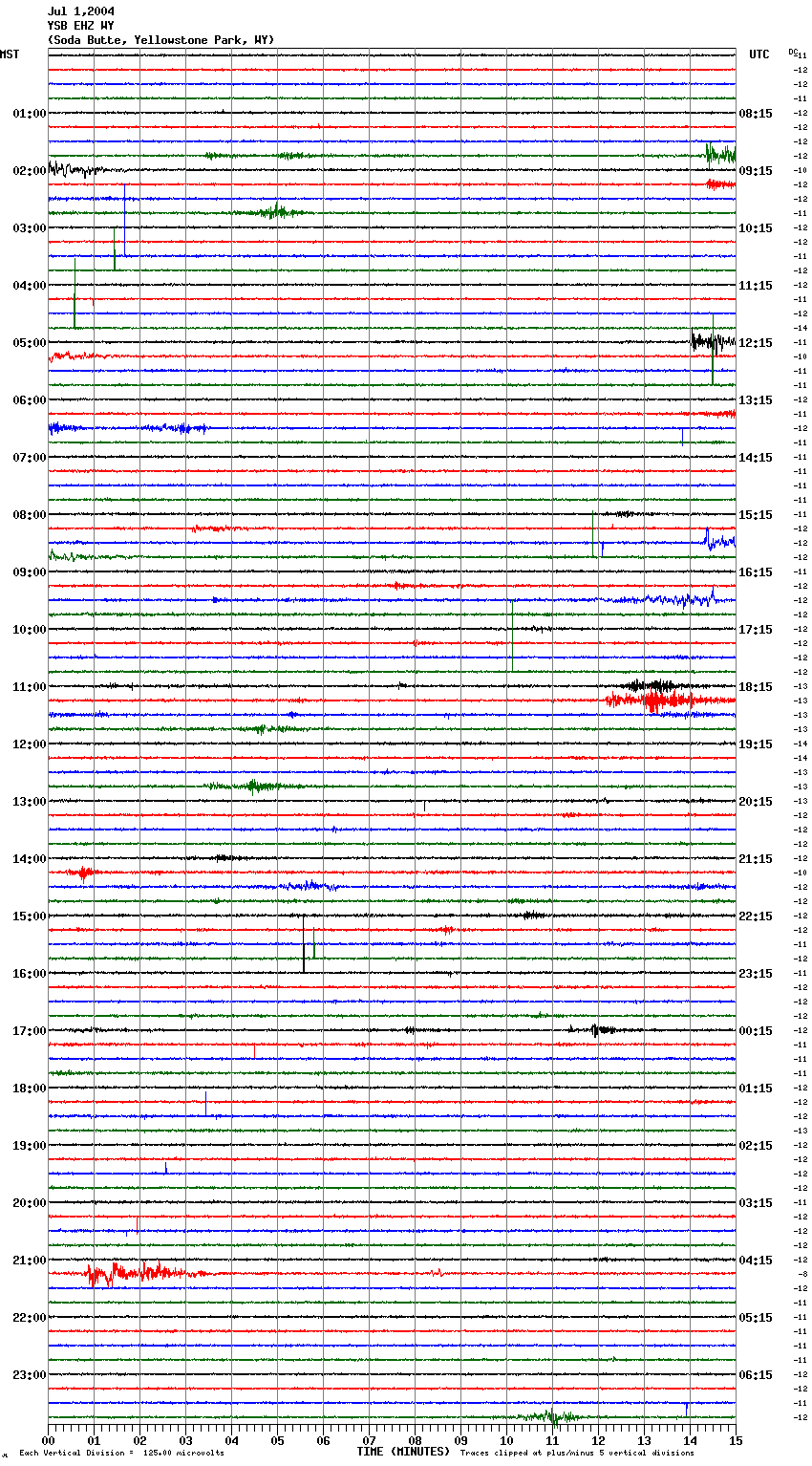The width and height of the screenshot is (812, 1466).
Task: Select the 12:00 MST time label
Action: pos(29,744)
